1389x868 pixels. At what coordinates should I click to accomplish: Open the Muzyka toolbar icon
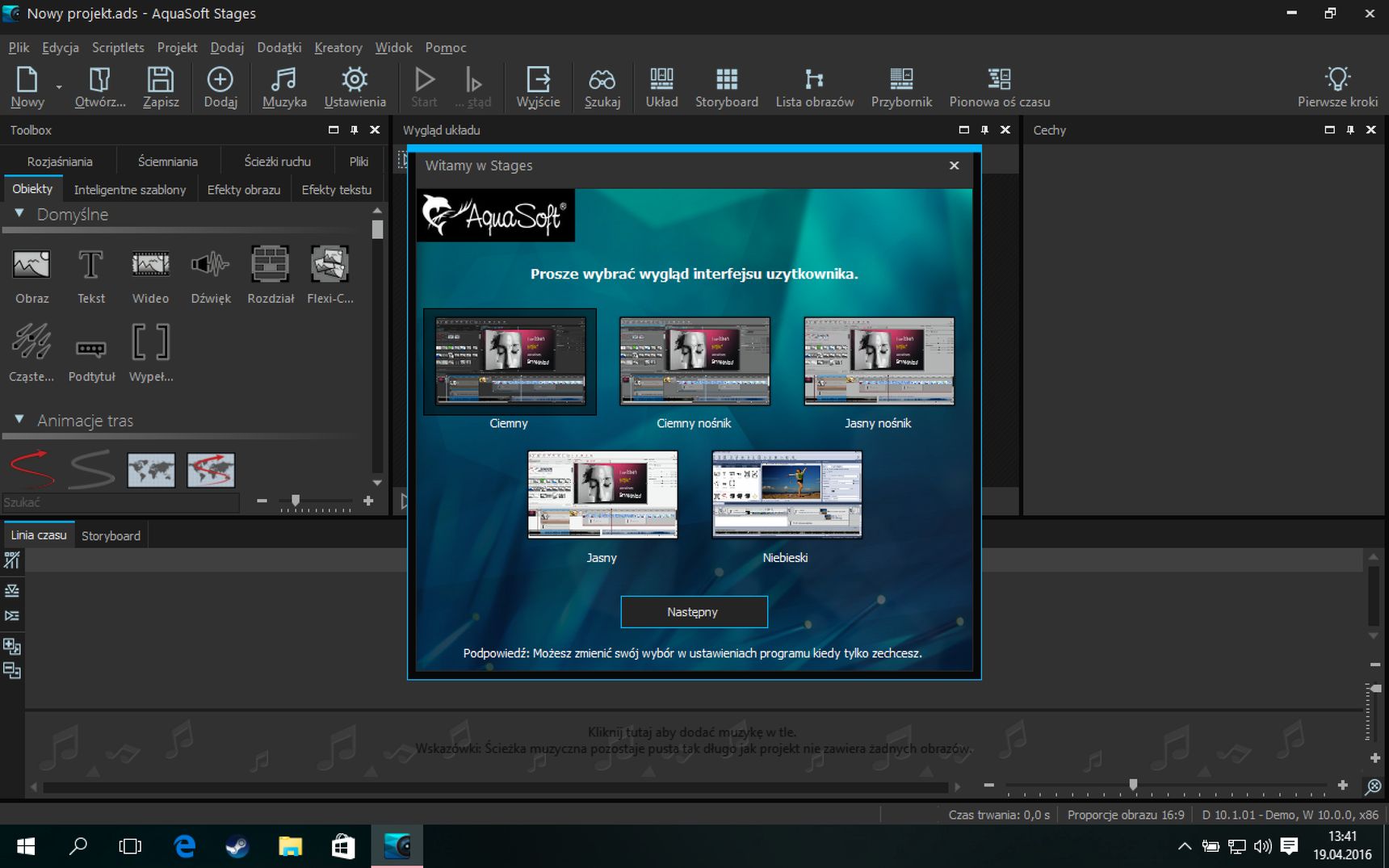click(284, 86)
